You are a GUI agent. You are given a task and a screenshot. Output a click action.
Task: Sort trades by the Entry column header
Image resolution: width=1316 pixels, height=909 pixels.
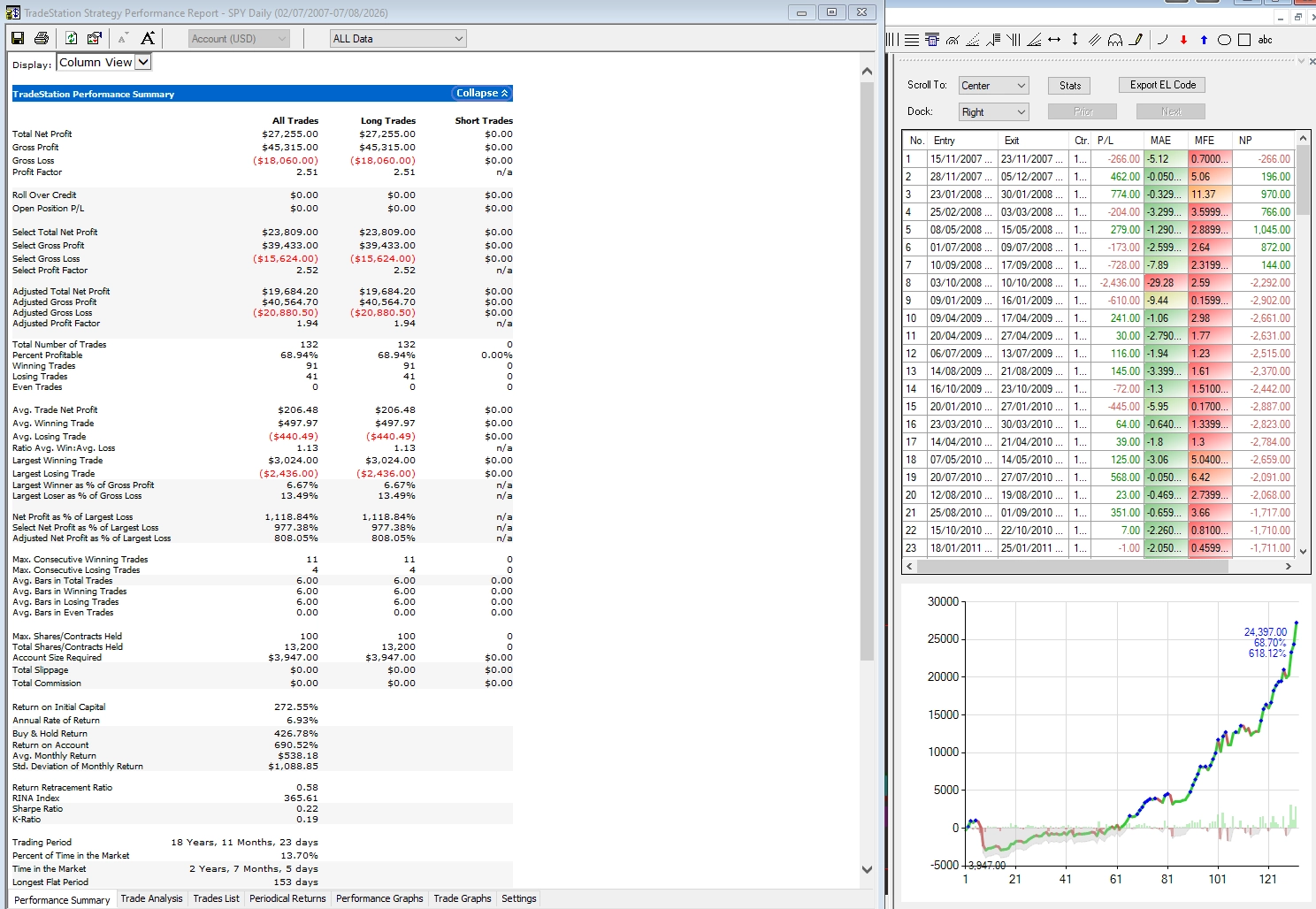tap(962, 141)
